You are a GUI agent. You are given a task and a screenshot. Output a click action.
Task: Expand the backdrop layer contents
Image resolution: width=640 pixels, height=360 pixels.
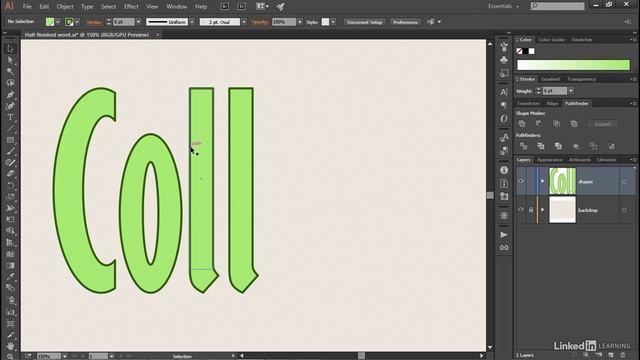click(542, 210)
